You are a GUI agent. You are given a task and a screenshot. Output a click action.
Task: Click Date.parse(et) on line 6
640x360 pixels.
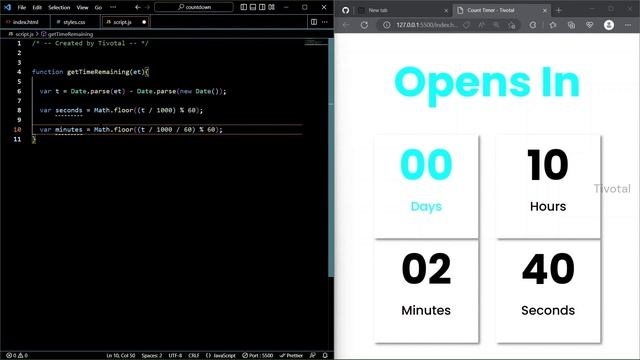pyautogui.click(x=98, y=91)
